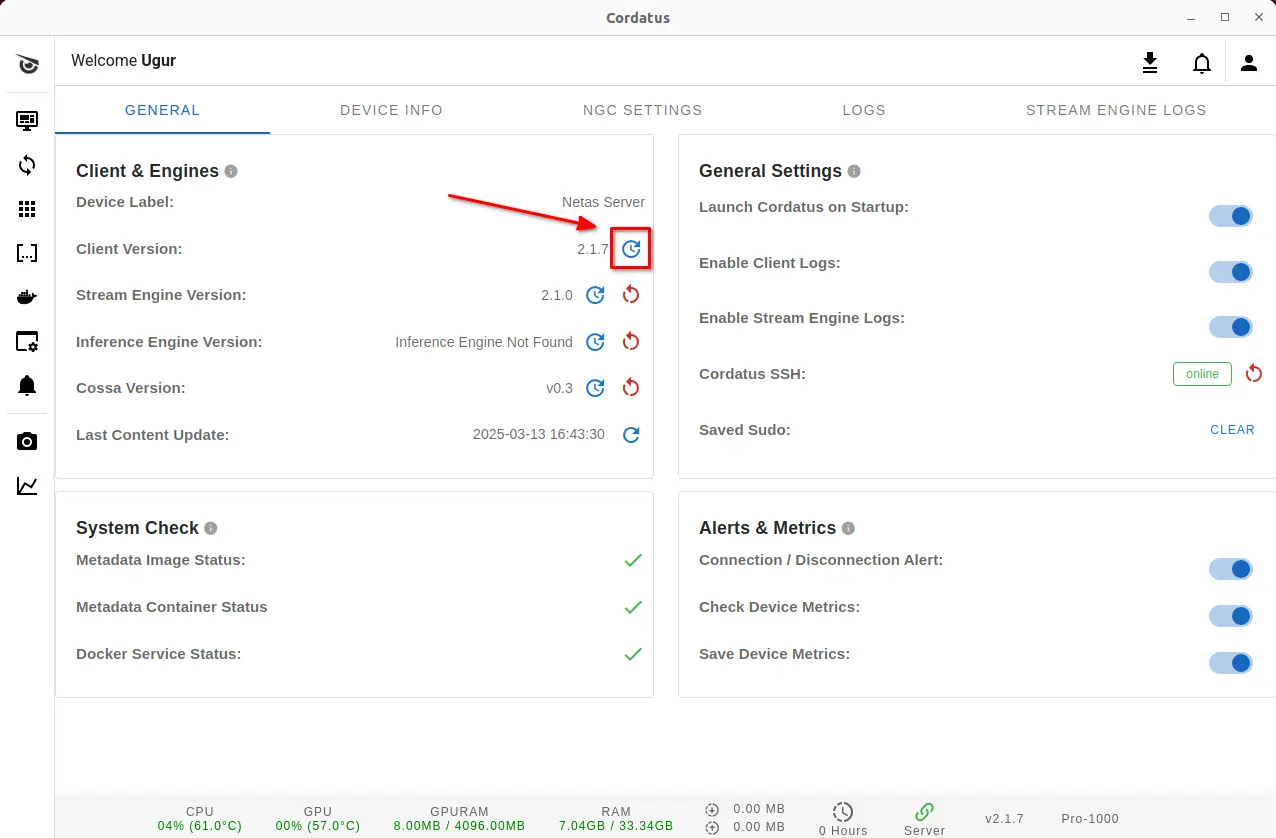This screenshot has width=1276, height=838.
Task: Open the metrics chart icon in sidebar
Action: tap(27, 487)
